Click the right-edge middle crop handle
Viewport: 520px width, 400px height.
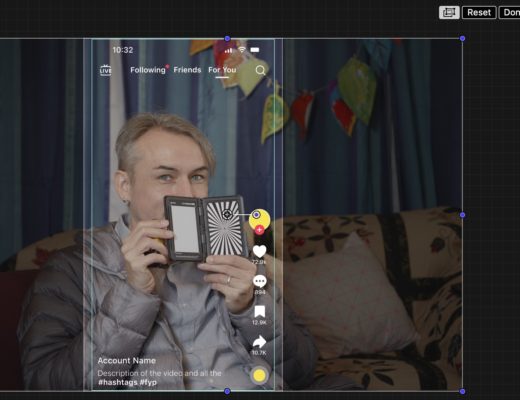click(462, 215)
